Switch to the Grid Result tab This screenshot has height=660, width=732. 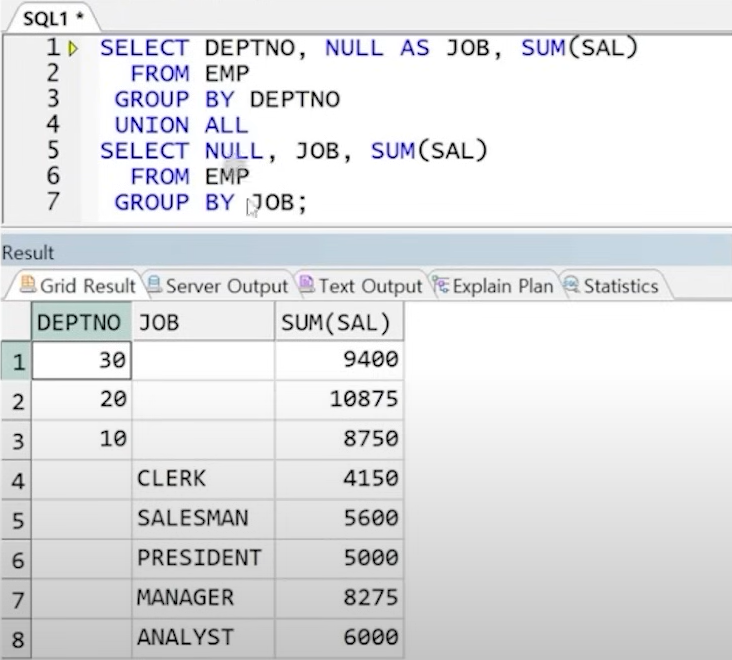pyautogui.click(x=77, y=286)
